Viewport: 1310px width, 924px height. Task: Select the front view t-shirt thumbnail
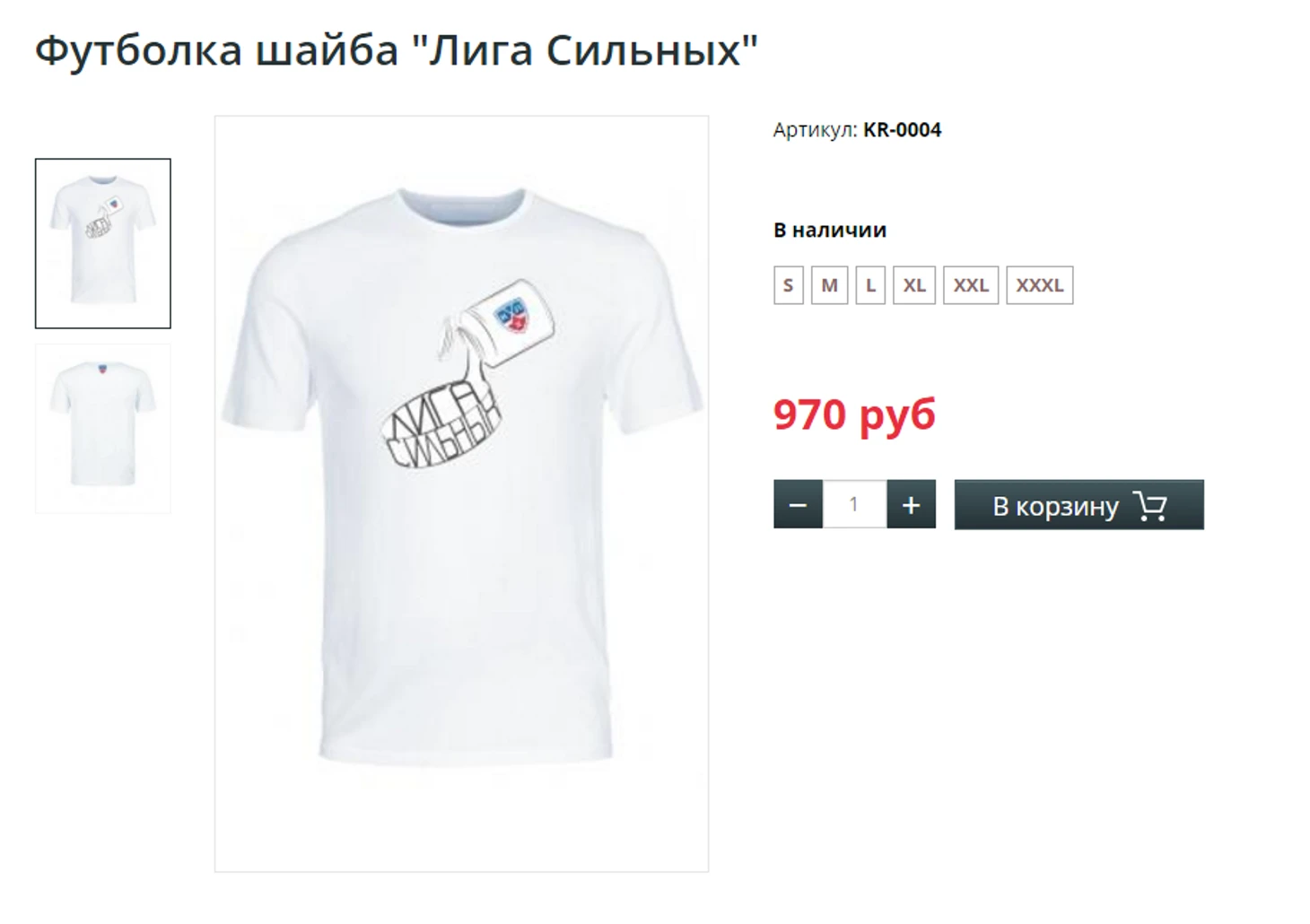[x=102, y=243]
